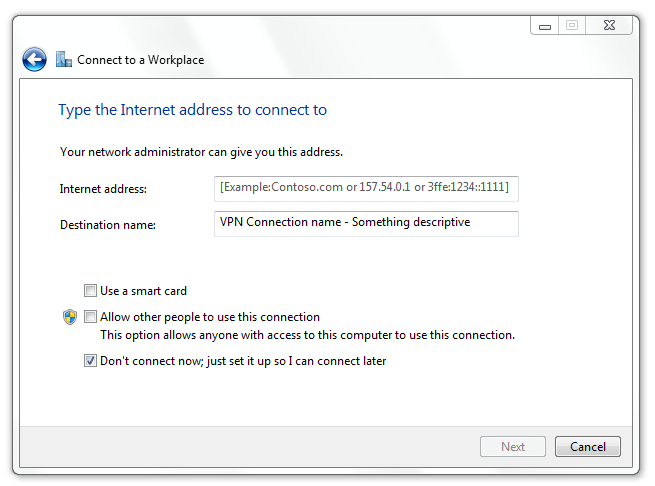Click the Internet address label
The image size is (655, 486).
coord(103,189)
